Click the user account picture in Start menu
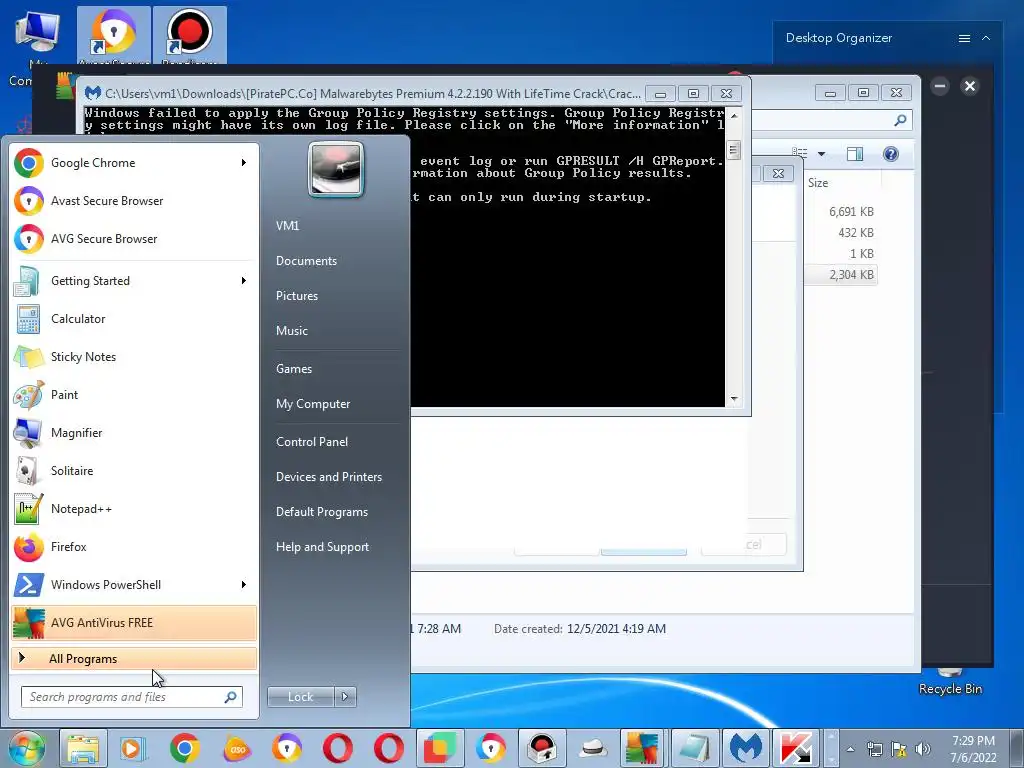 click(x=336, y=169)
